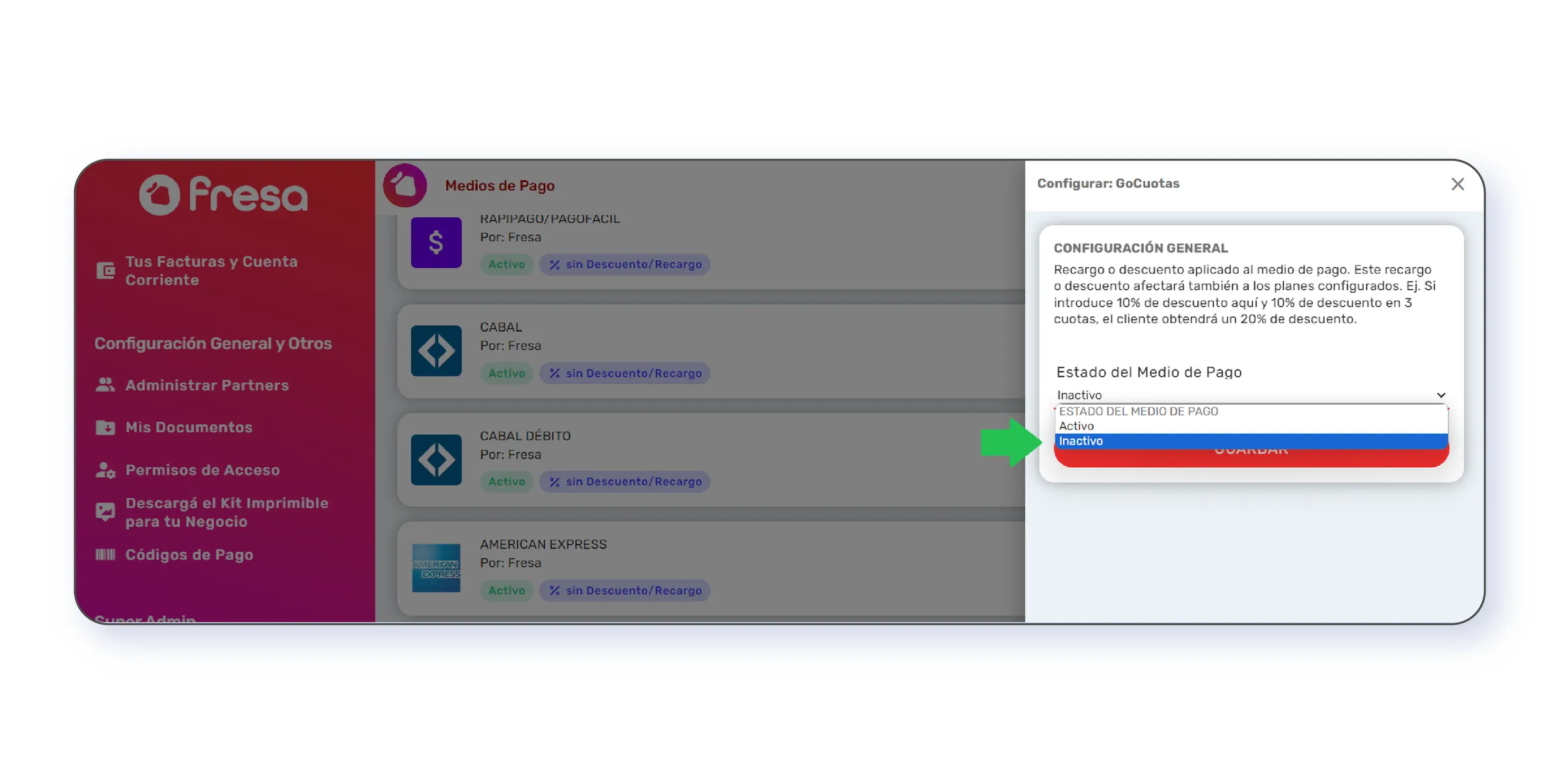Click the Activo badge under AMERICAN EXPRESS
1559x784 pixels.
[x=507, y=590]
